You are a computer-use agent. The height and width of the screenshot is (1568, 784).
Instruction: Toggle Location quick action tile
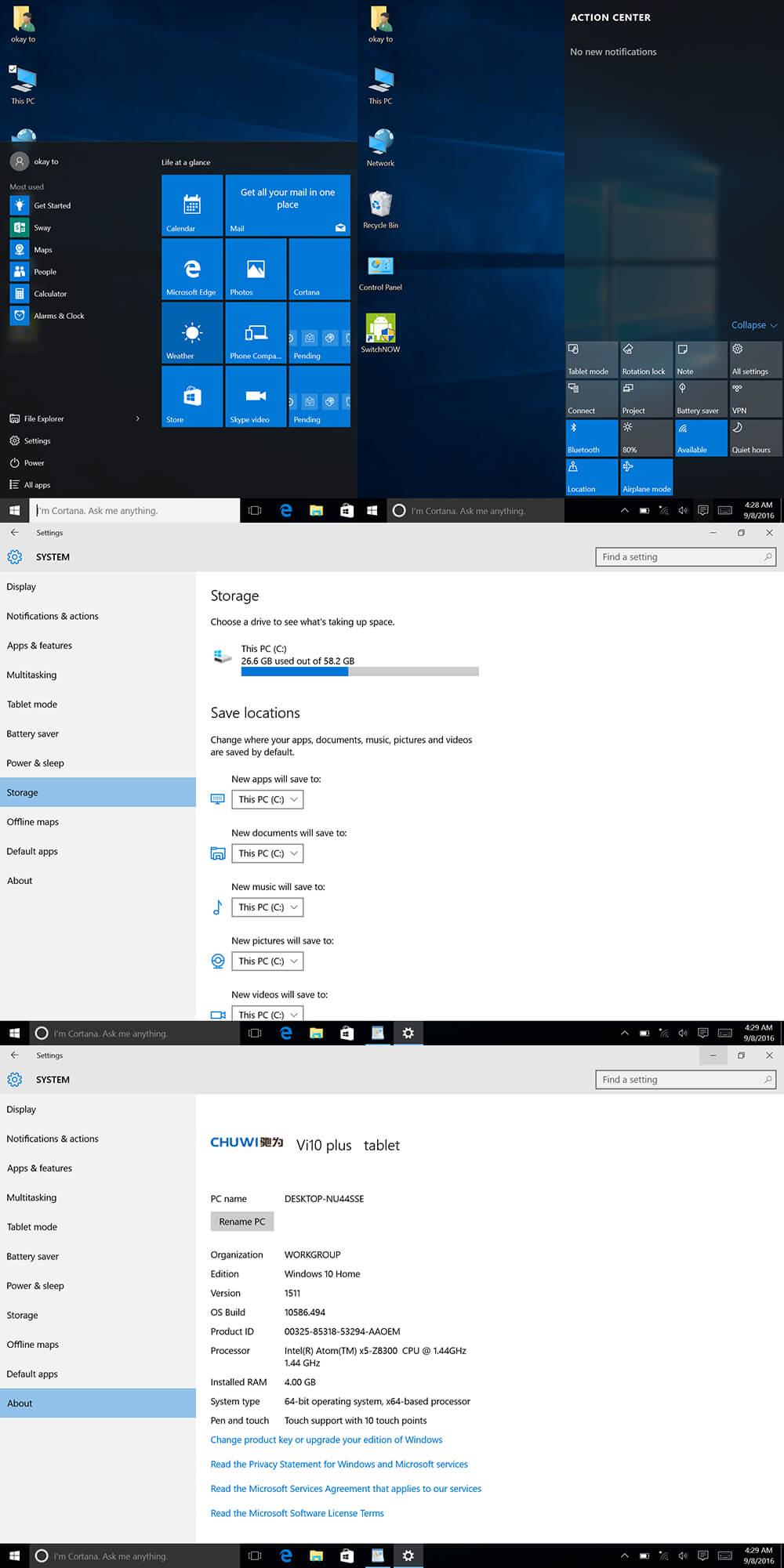pos(591,477)
